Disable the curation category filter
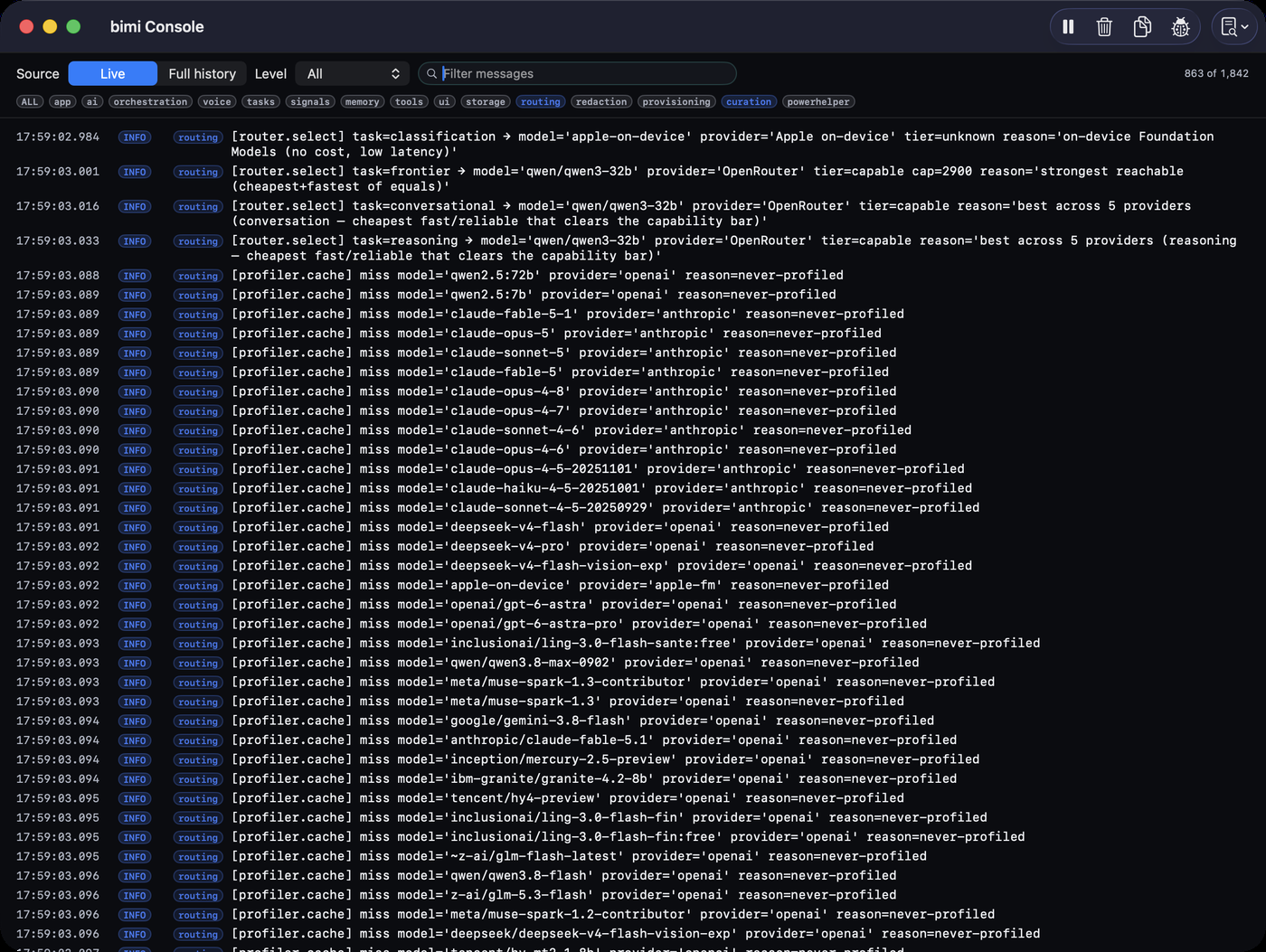The image size is (1266, 952). click(x=749, y=102)
